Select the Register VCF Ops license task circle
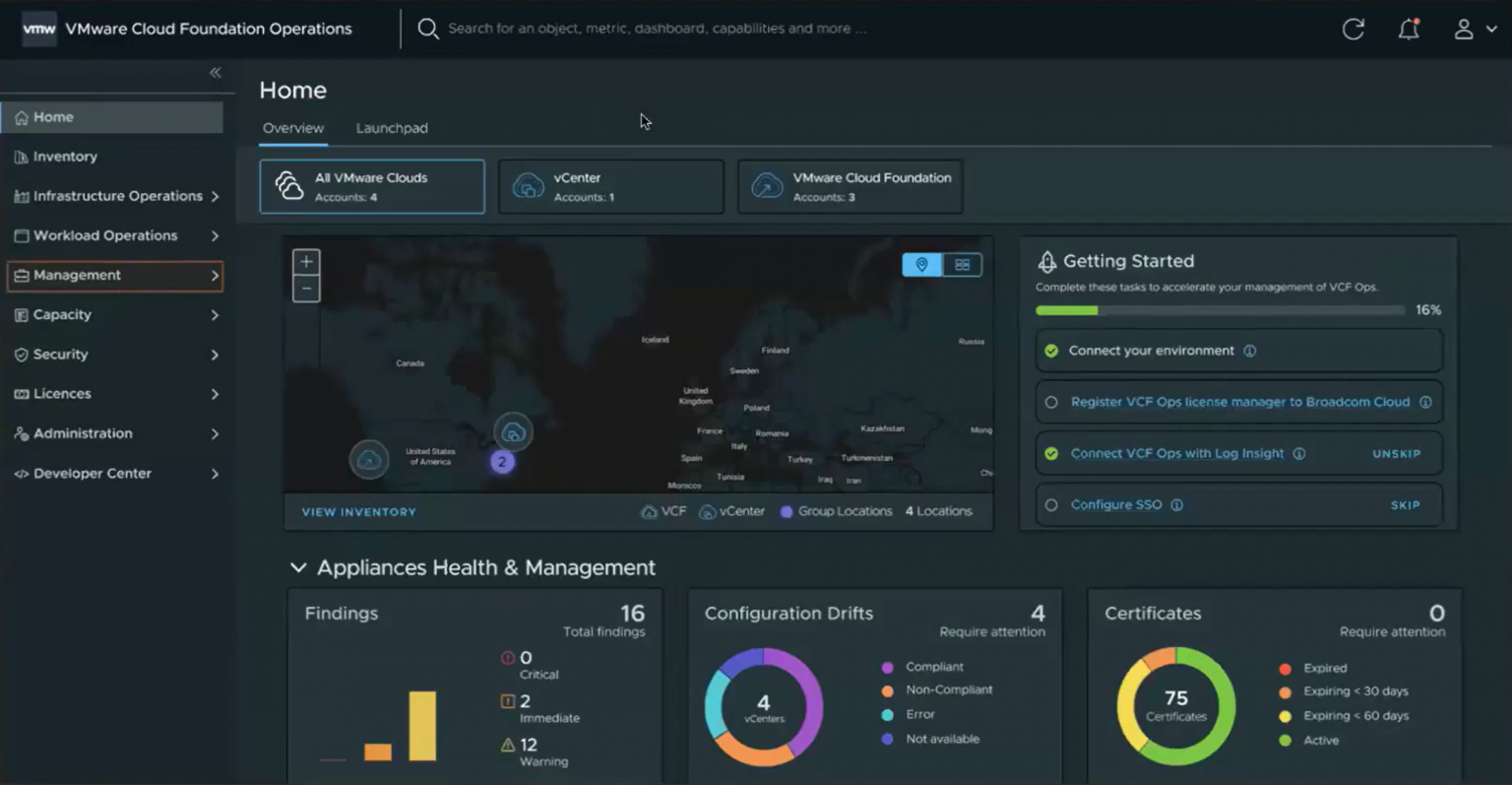This screenshot has height=785, width=1512. [1051, 402]
